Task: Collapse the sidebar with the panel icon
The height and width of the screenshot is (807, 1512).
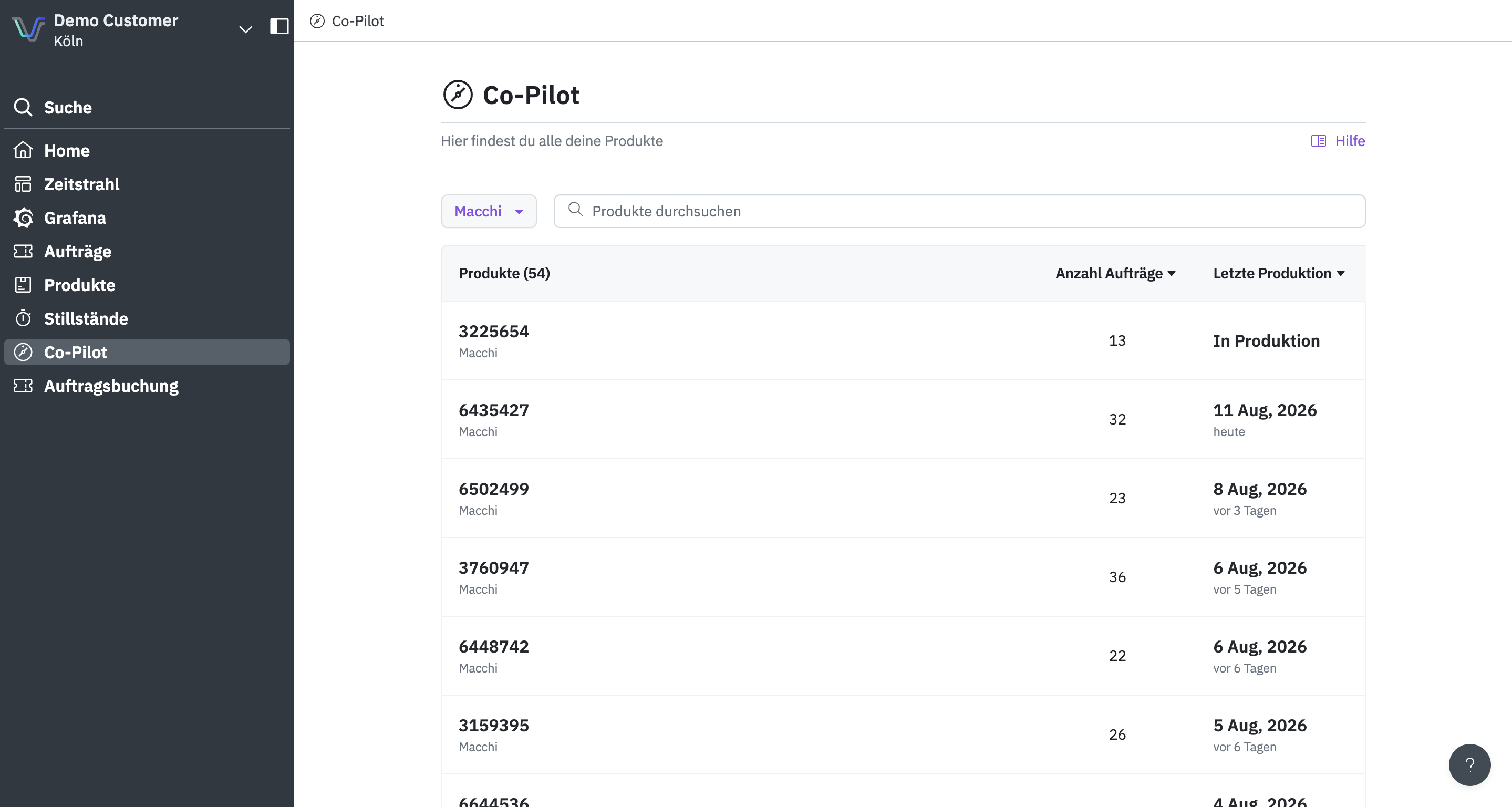Action: tap(279, 26)
